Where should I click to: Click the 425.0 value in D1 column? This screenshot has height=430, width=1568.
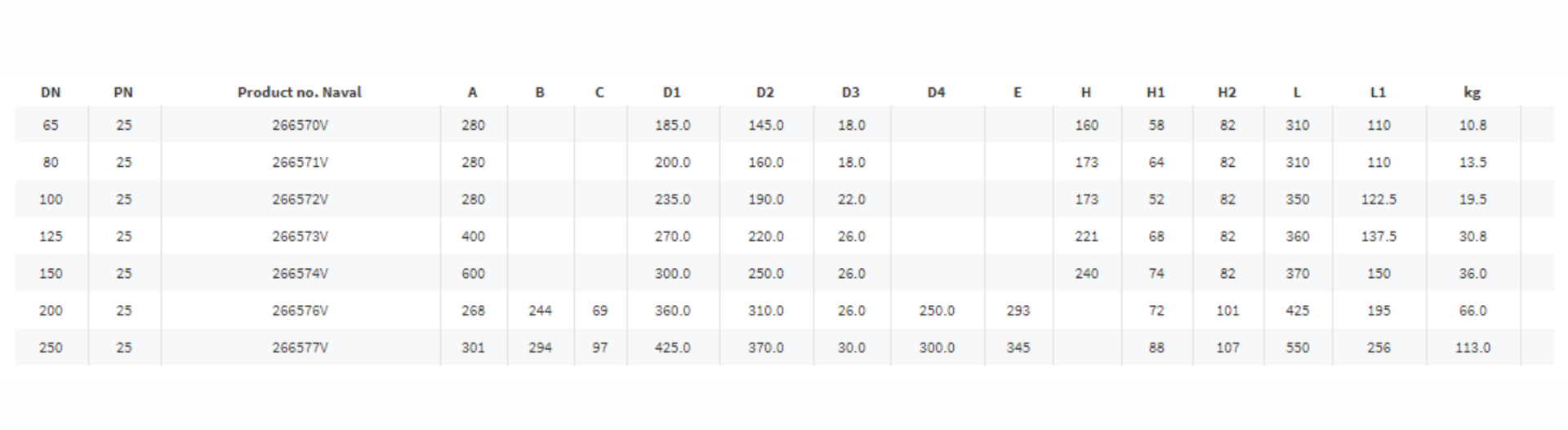tap(672, 347)
